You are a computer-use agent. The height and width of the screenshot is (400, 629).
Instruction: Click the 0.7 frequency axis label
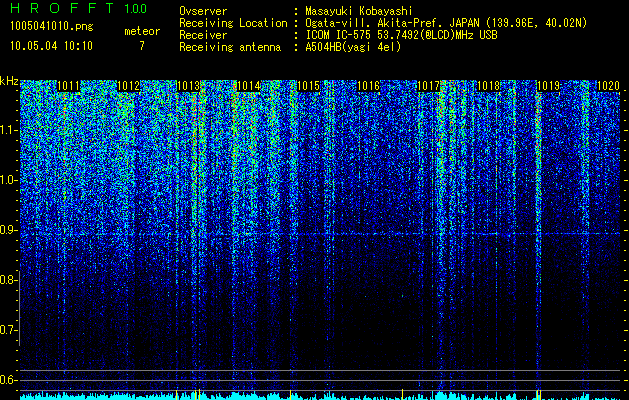[8, 330]
